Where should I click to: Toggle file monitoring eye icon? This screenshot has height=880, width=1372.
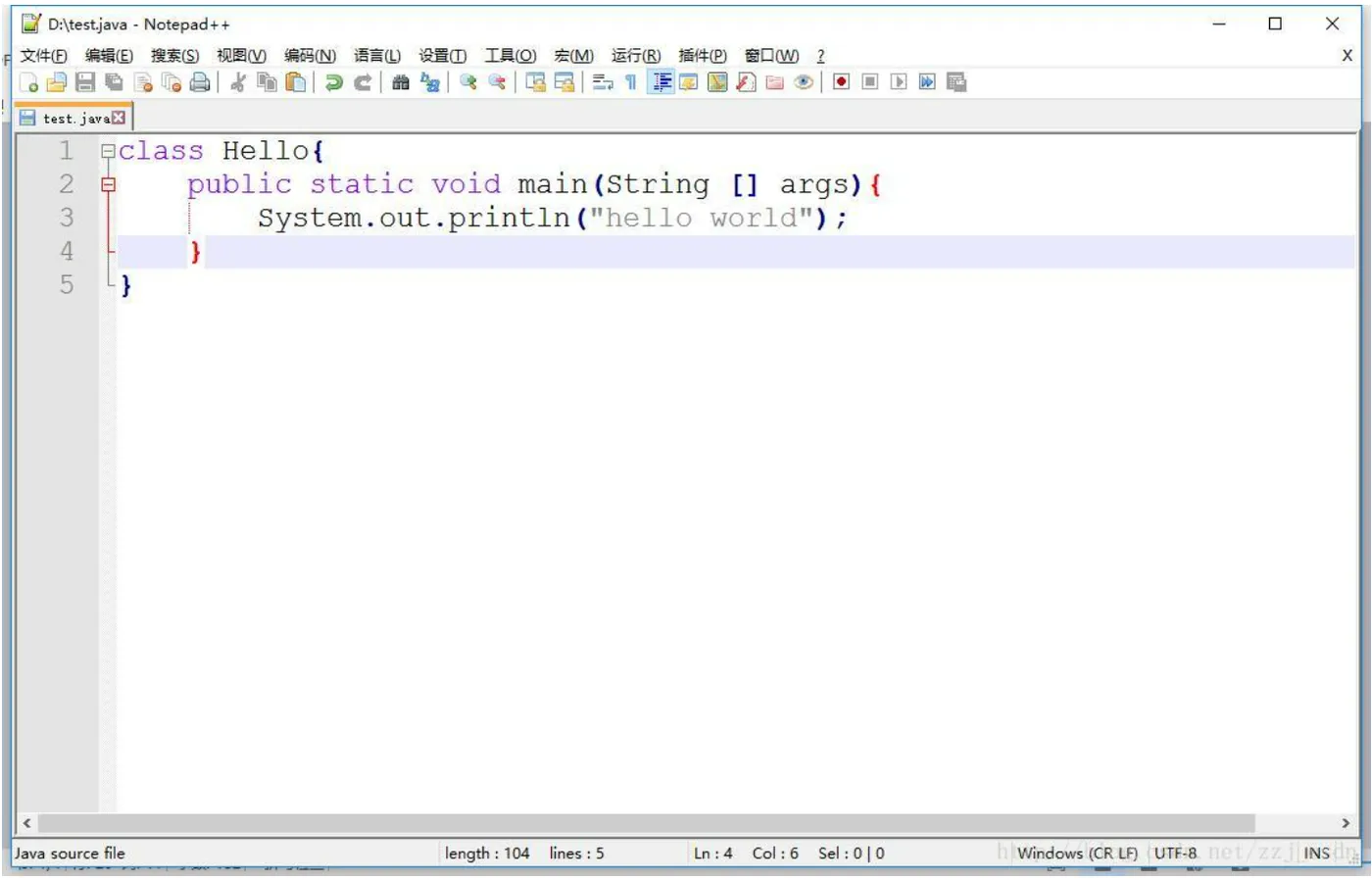(x=804, y=82)
